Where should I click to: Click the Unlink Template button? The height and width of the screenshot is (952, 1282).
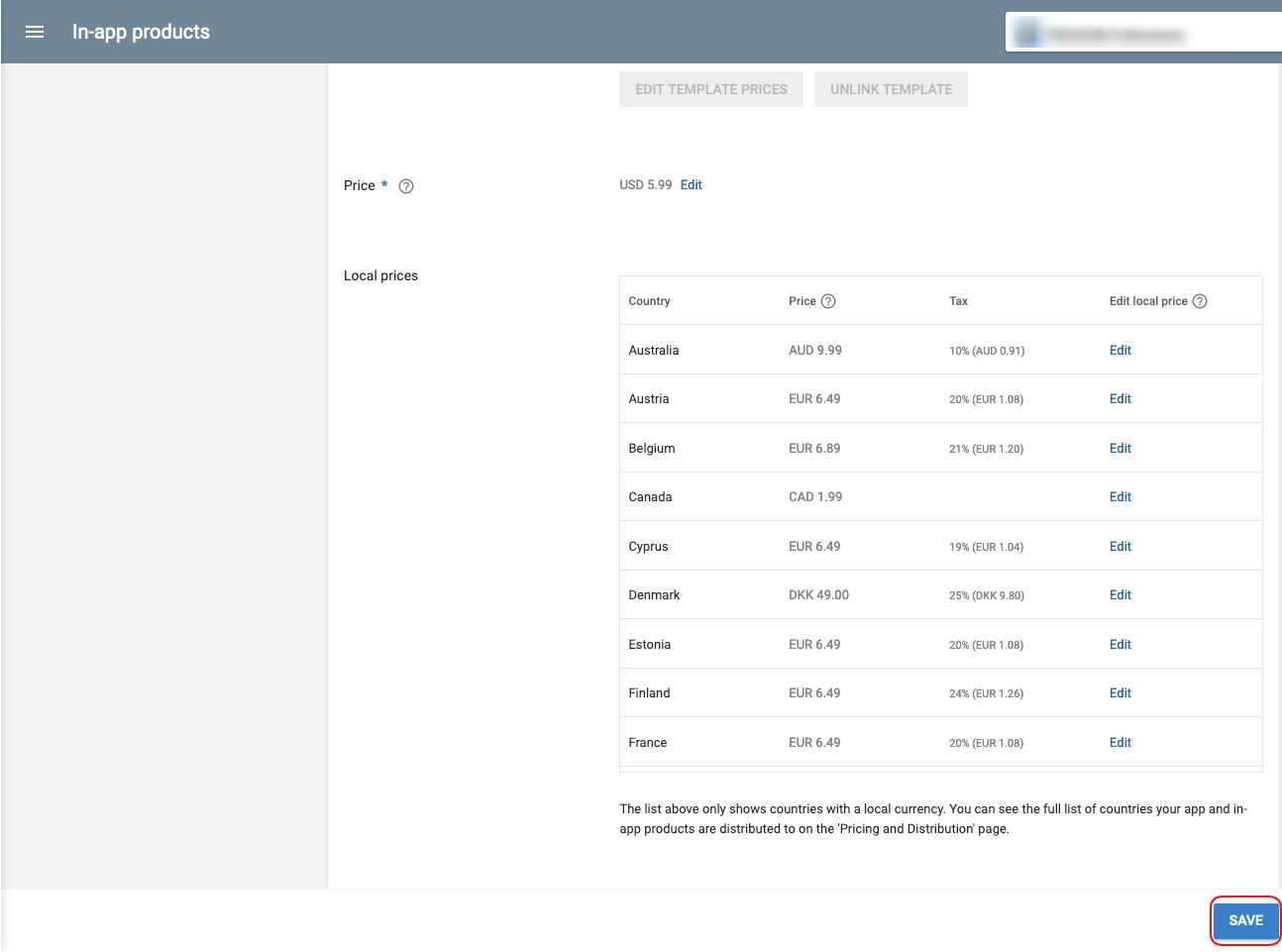[x=891, y=89]
